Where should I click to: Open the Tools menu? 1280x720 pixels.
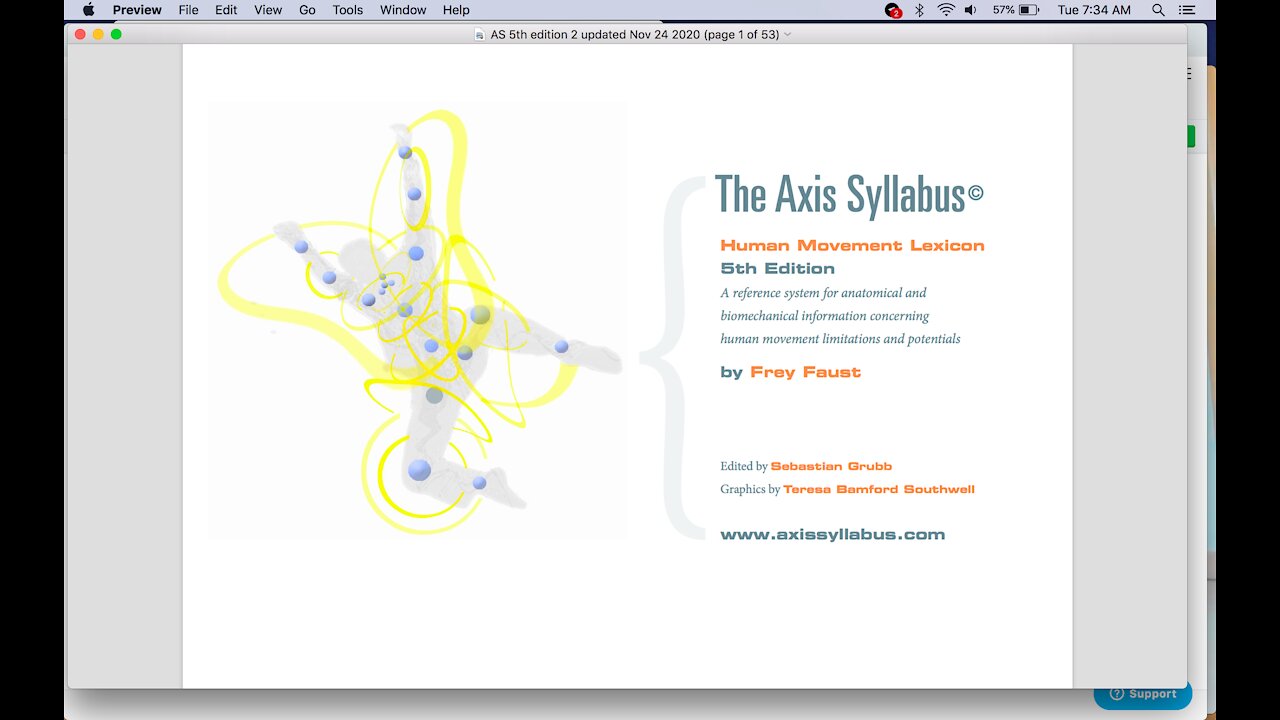348,10
